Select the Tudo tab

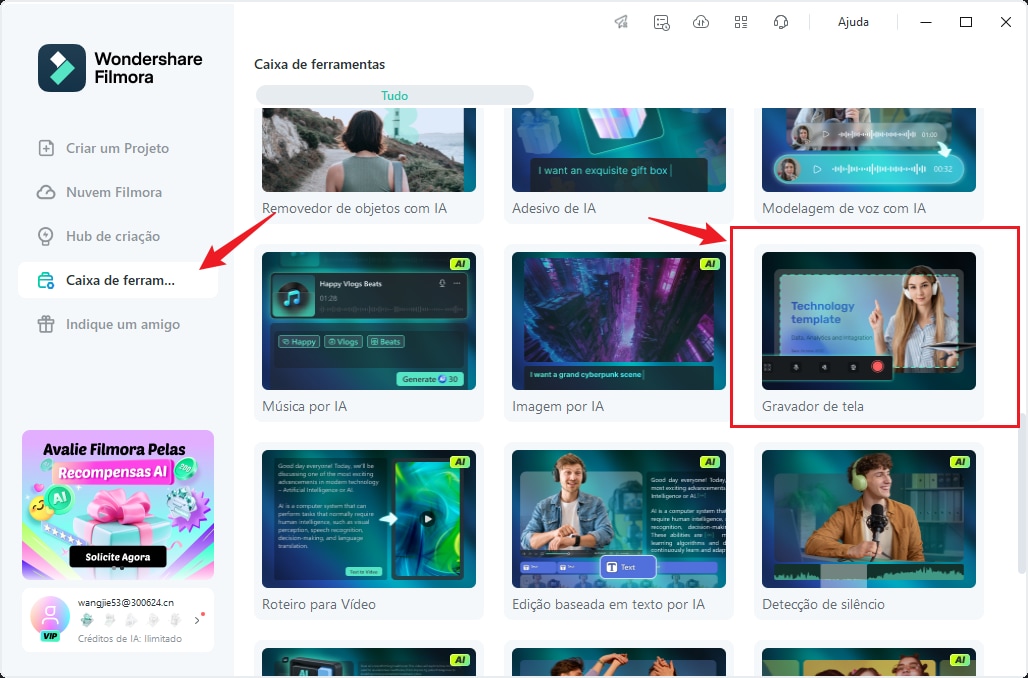click(x=395, y=96)
